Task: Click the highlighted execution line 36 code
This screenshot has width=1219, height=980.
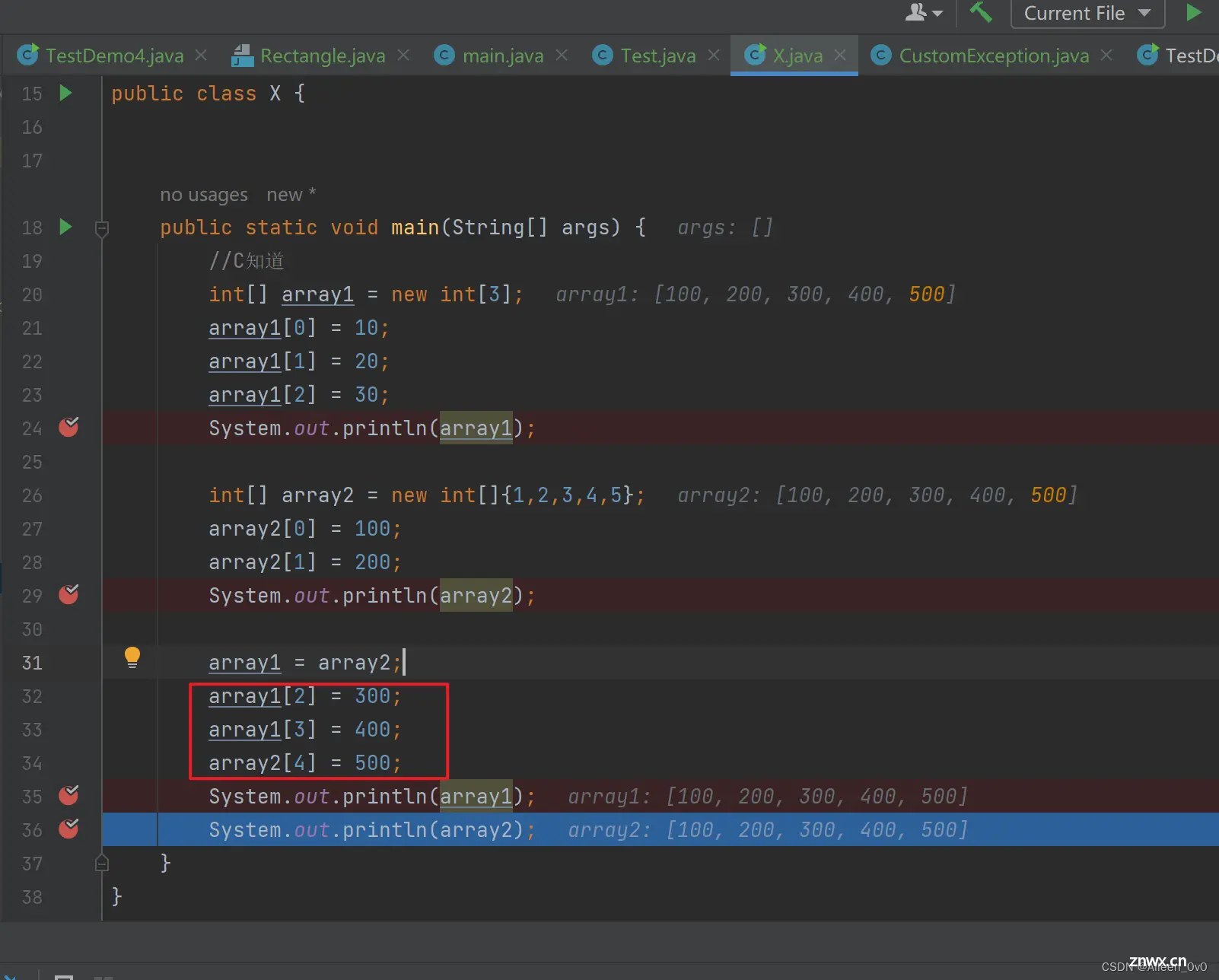Action: [372, 830]
